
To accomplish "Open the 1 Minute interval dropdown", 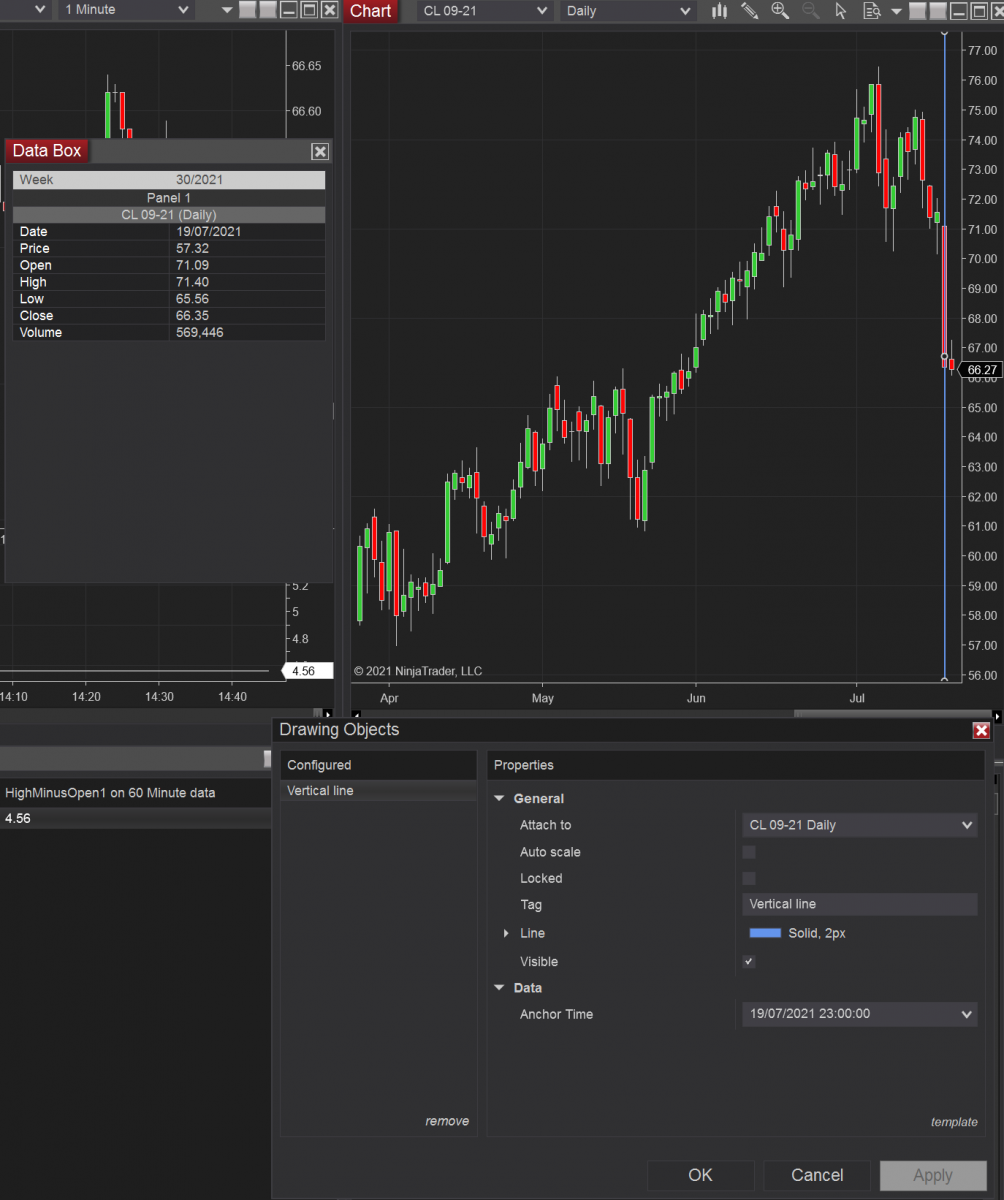I will [x=125, y=10].
